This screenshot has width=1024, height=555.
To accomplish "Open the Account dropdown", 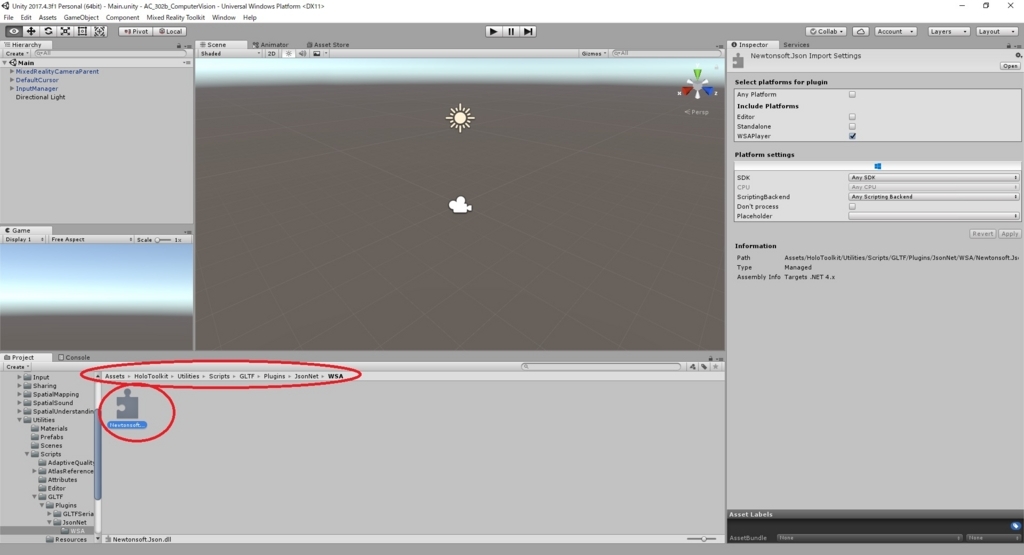I will point(895,31).
